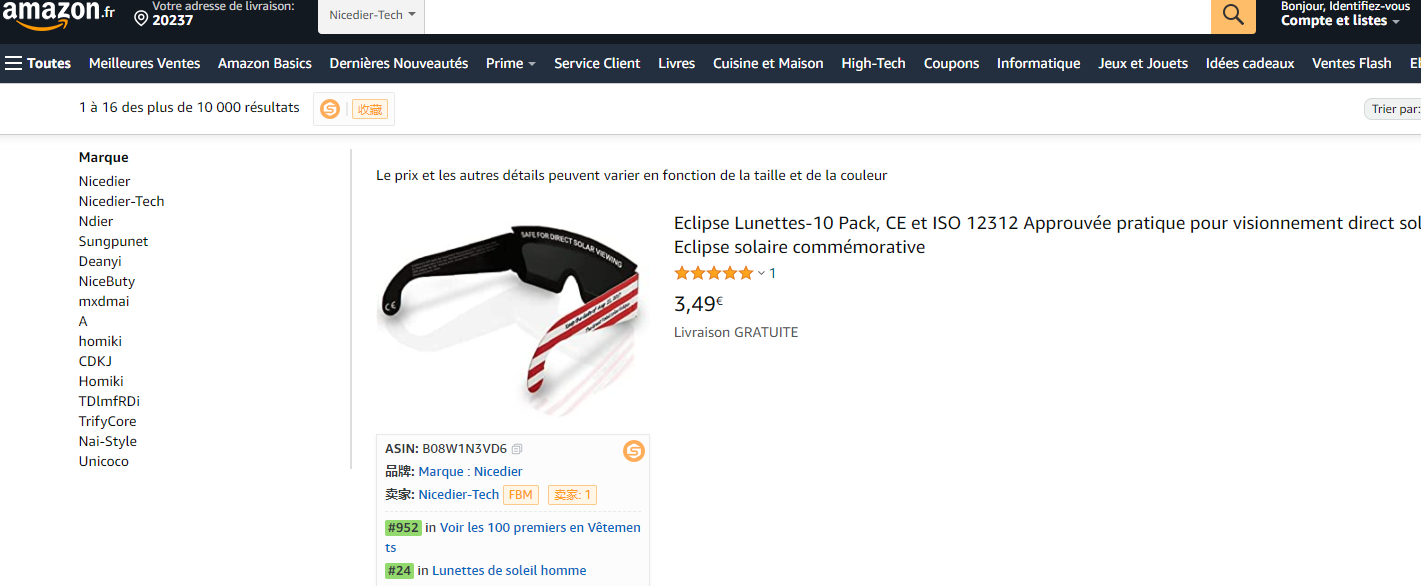Open Meilleures Ventes in the nav bar
This screenshot has height=586, width=1421.
[x=145, y=63]
